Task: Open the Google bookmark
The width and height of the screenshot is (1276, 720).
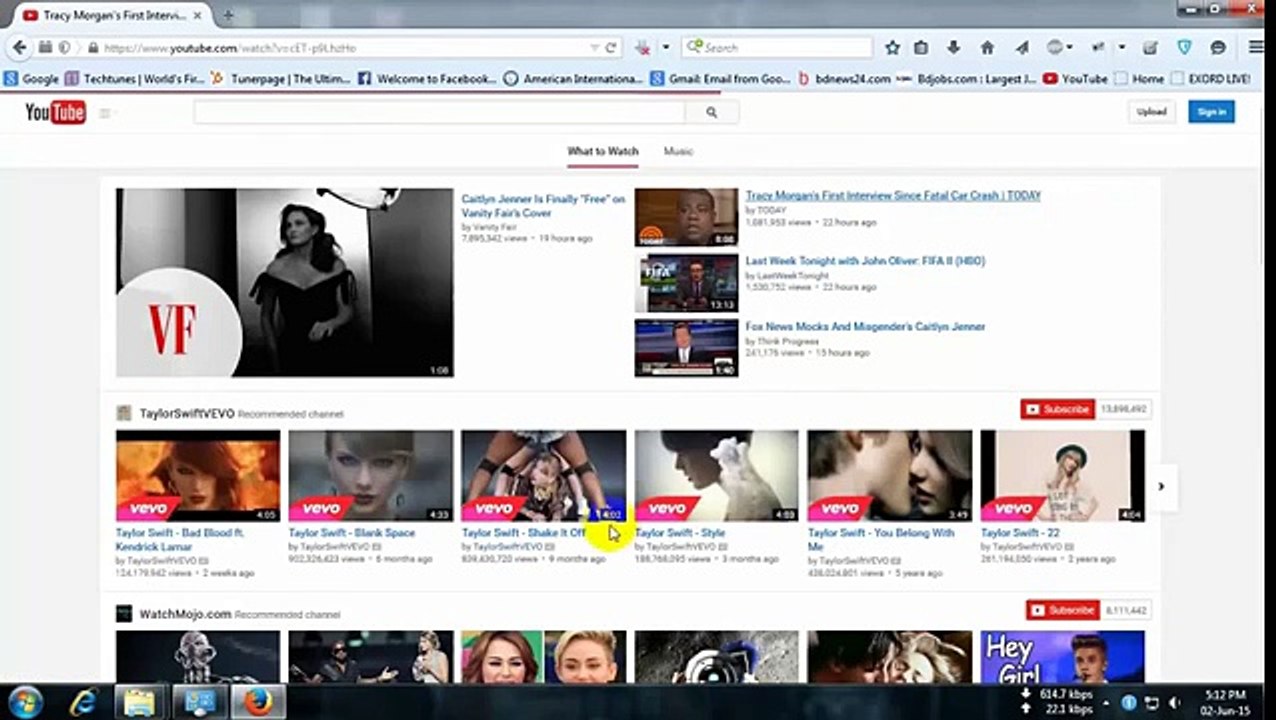Action: (x=31, y=78)
